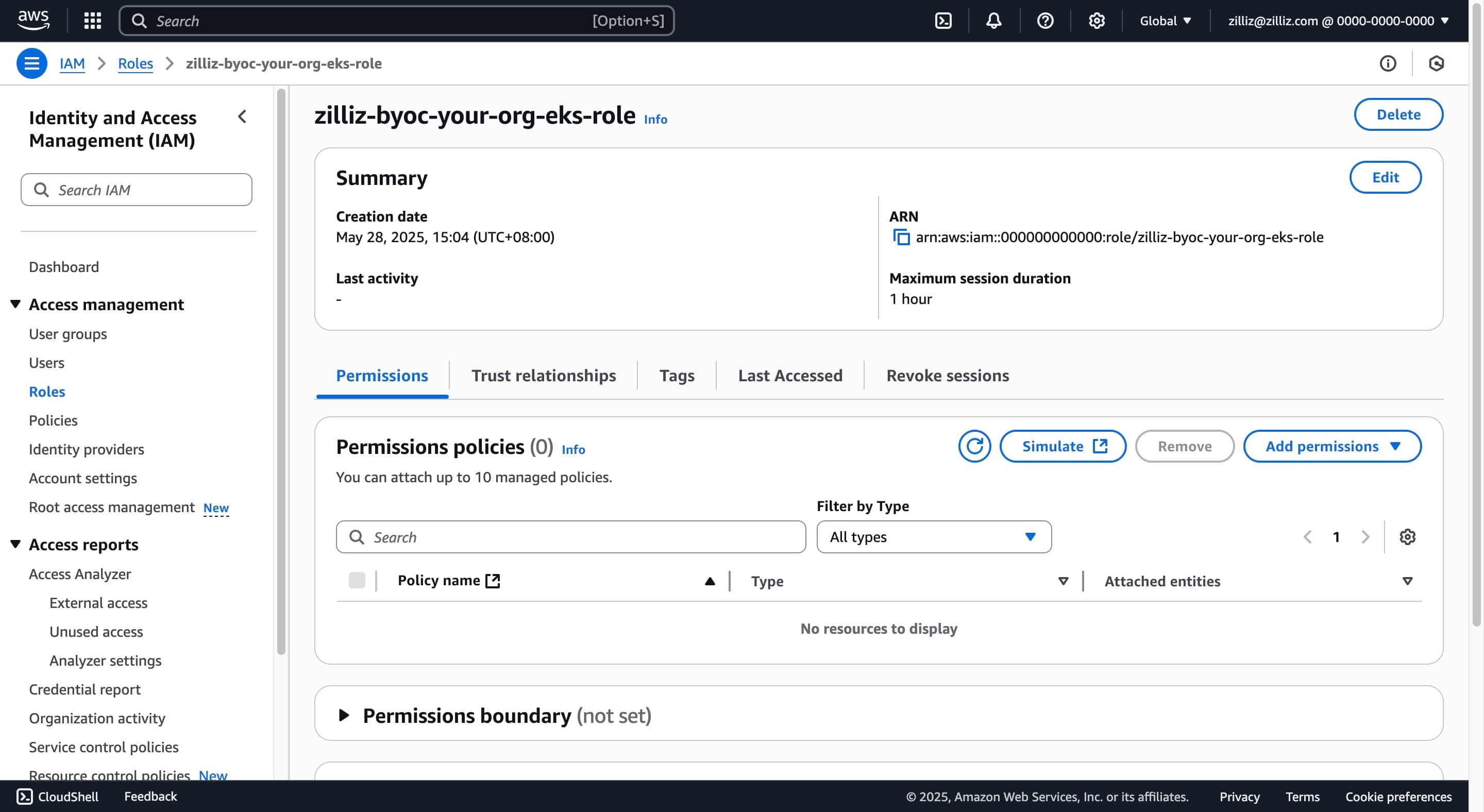Open notifications bell icon

[x=994, y=21]
